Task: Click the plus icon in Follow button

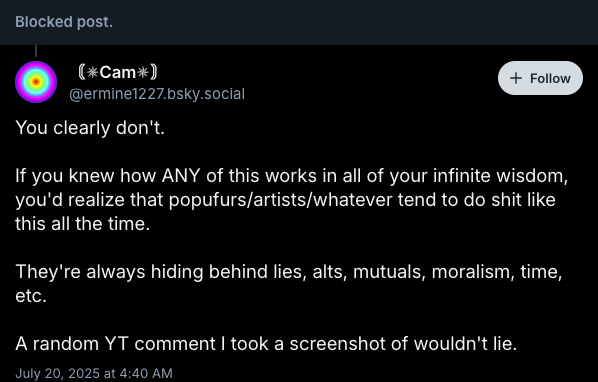Action: pyautogui.click(x=516, y=78)
